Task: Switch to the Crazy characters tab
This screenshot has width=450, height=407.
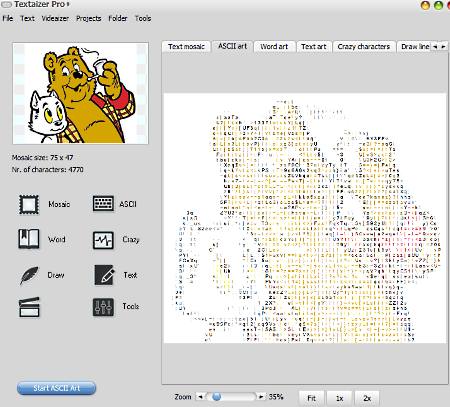Action: tap(364, 47)
